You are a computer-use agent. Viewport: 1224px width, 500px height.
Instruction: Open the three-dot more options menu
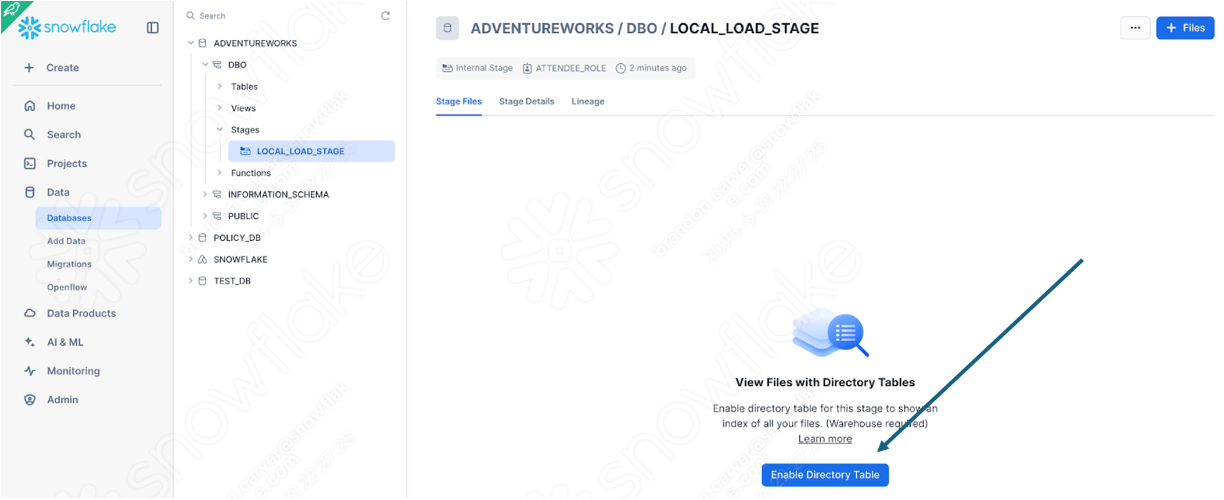pyautogui.click(x=1135, y=28)
